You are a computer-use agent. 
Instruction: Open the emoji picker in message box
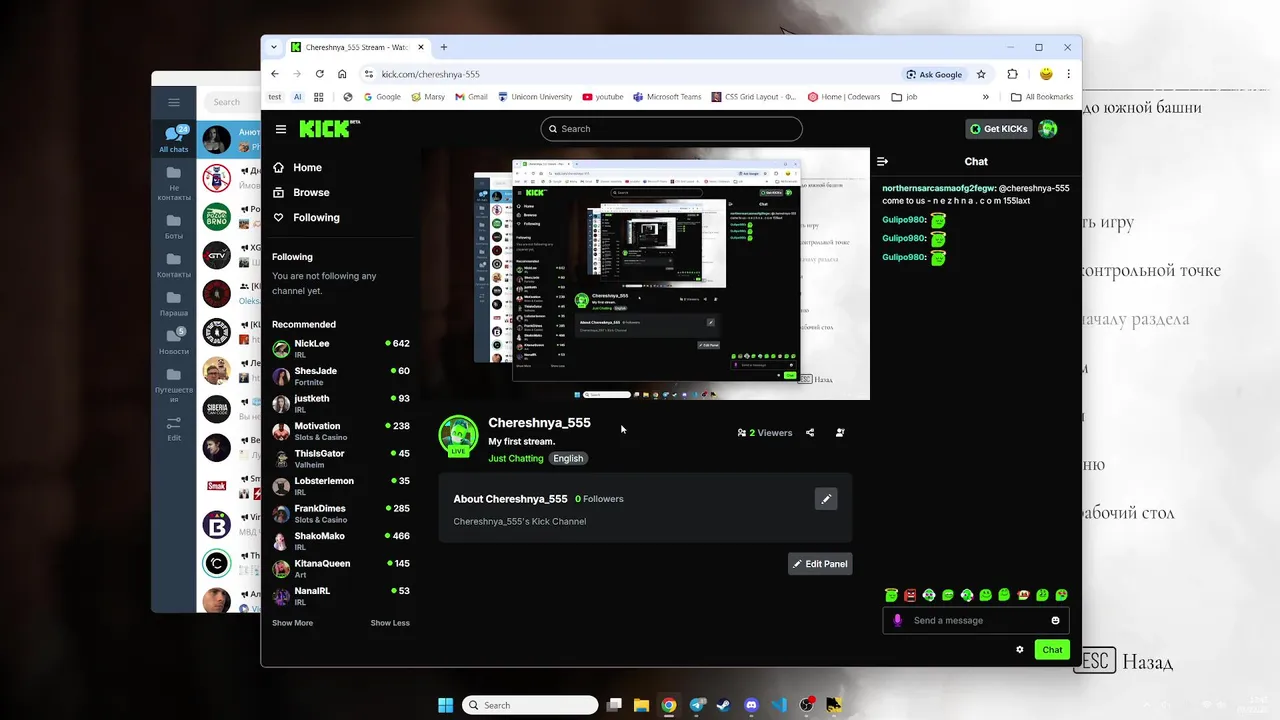[1055, 620]
